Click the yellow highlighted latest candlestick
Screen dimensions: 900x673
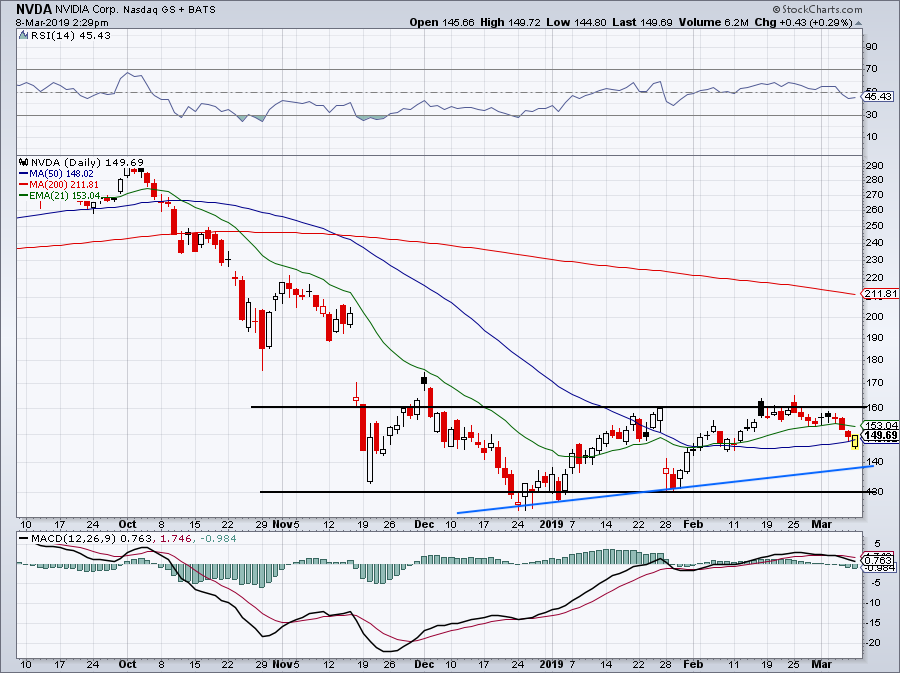point(855,442)
